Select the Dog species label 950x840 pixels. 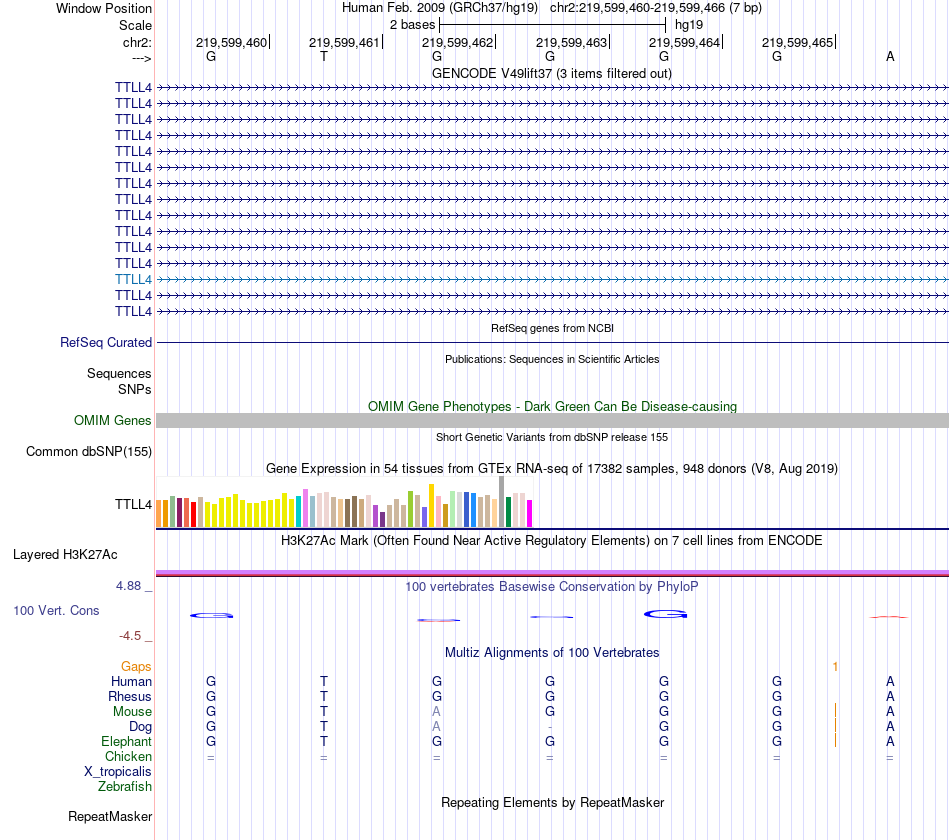tap(140, 727)
